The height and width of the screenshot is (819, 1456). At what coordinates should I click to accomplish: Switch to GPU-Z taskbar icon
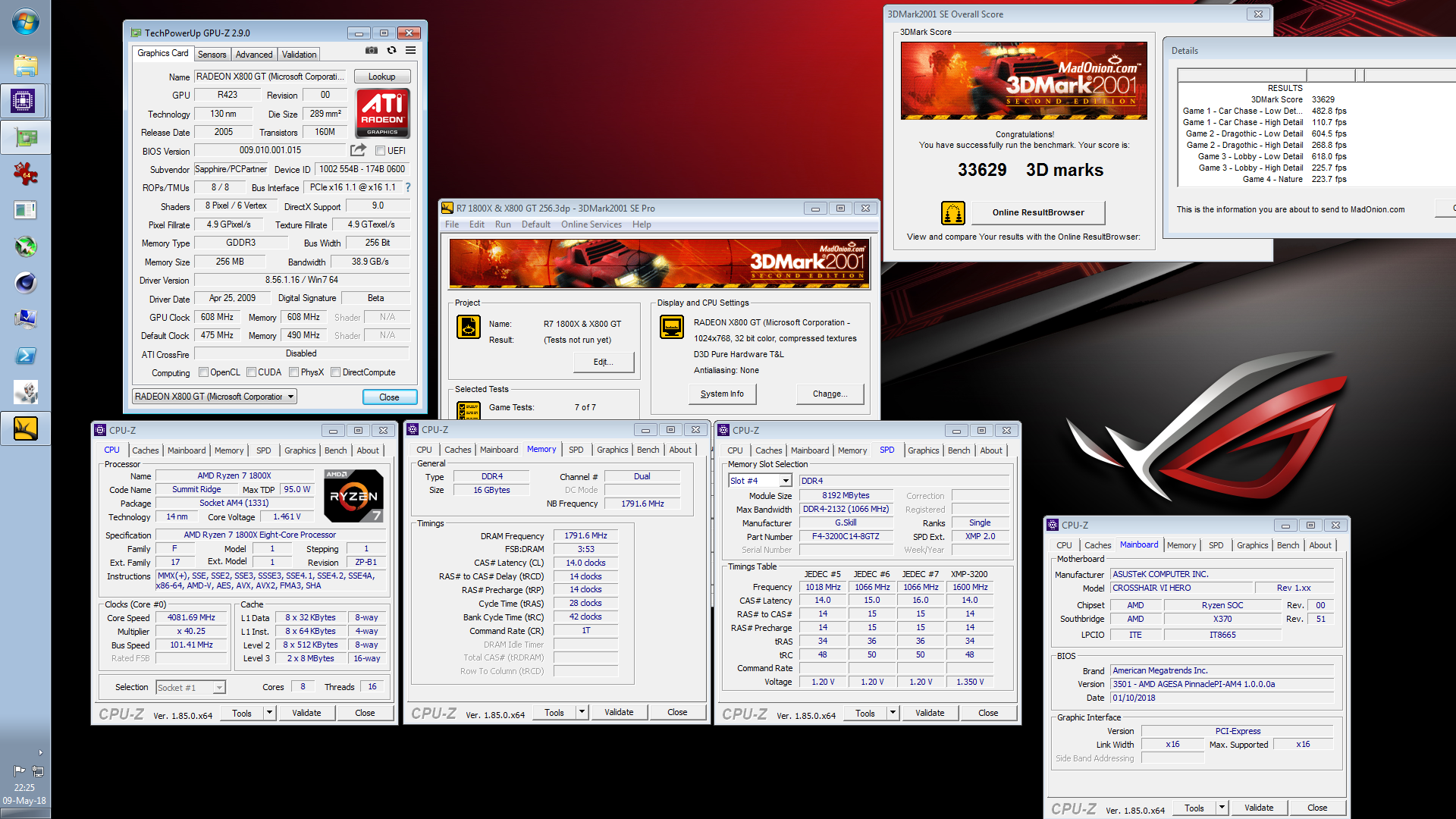(25, 137)
